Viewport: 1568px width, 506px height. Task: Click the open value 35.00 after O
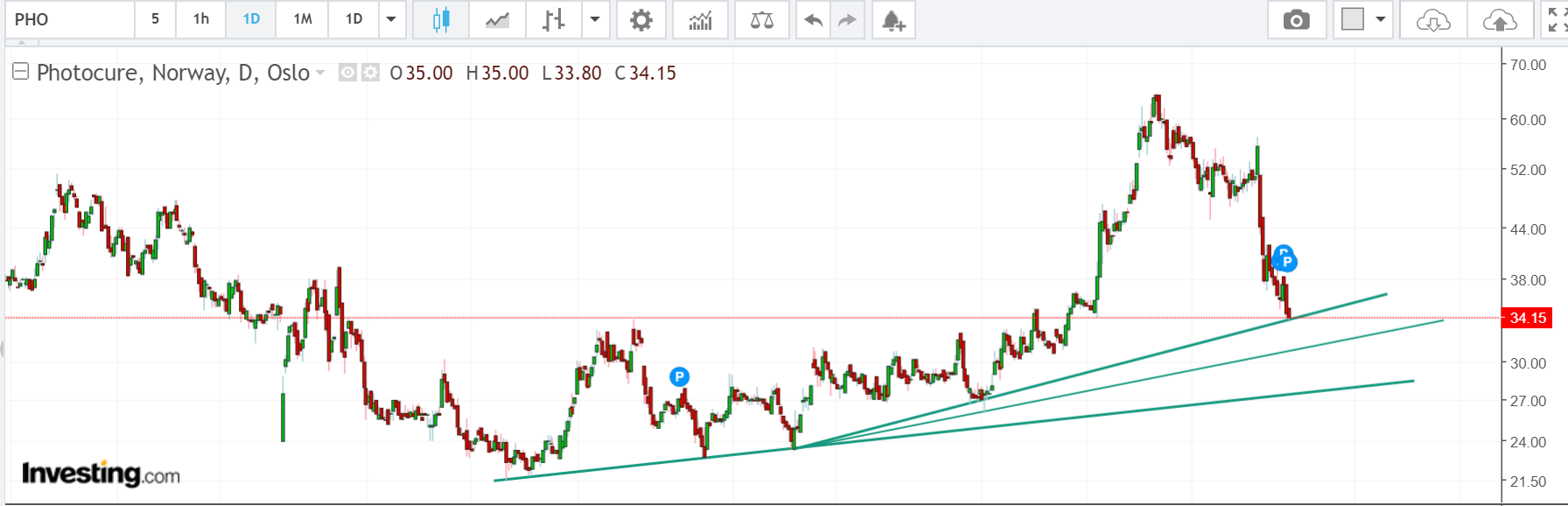pyautogui.click(x=429, y=73)
